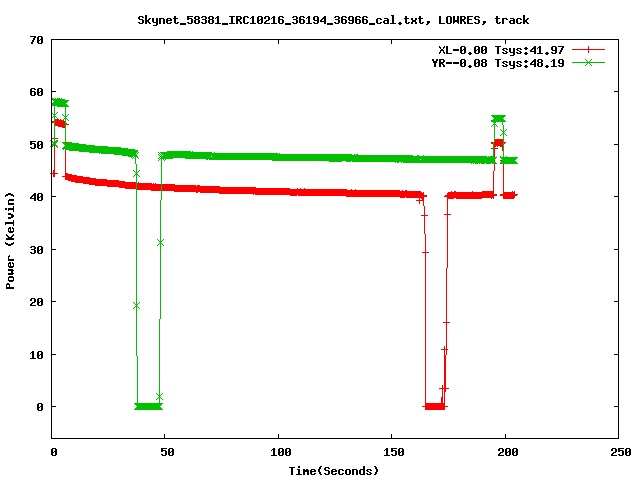Screen dimensions: 640x480
Task: Click the y-axis tick label 10
Action: [36, 355]
